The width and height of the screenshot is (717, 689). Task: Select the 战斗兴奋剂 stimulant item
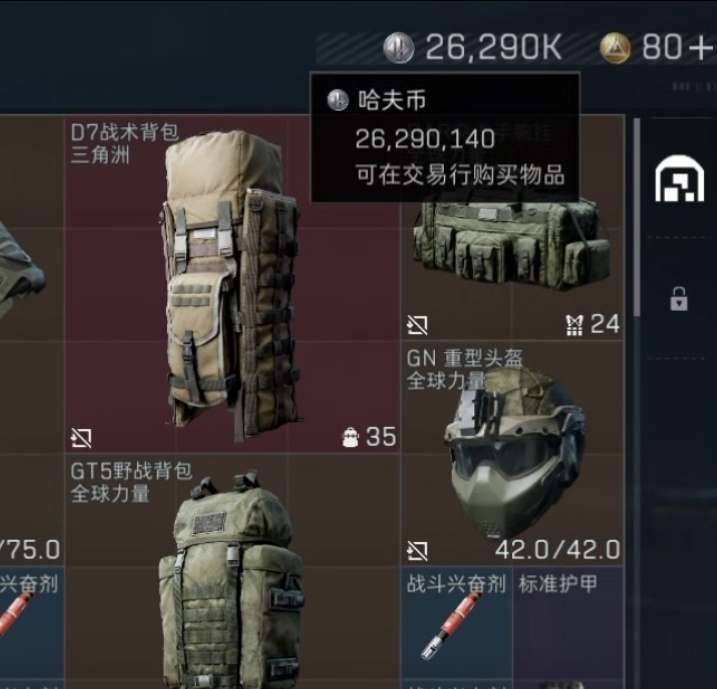point(456,627)
